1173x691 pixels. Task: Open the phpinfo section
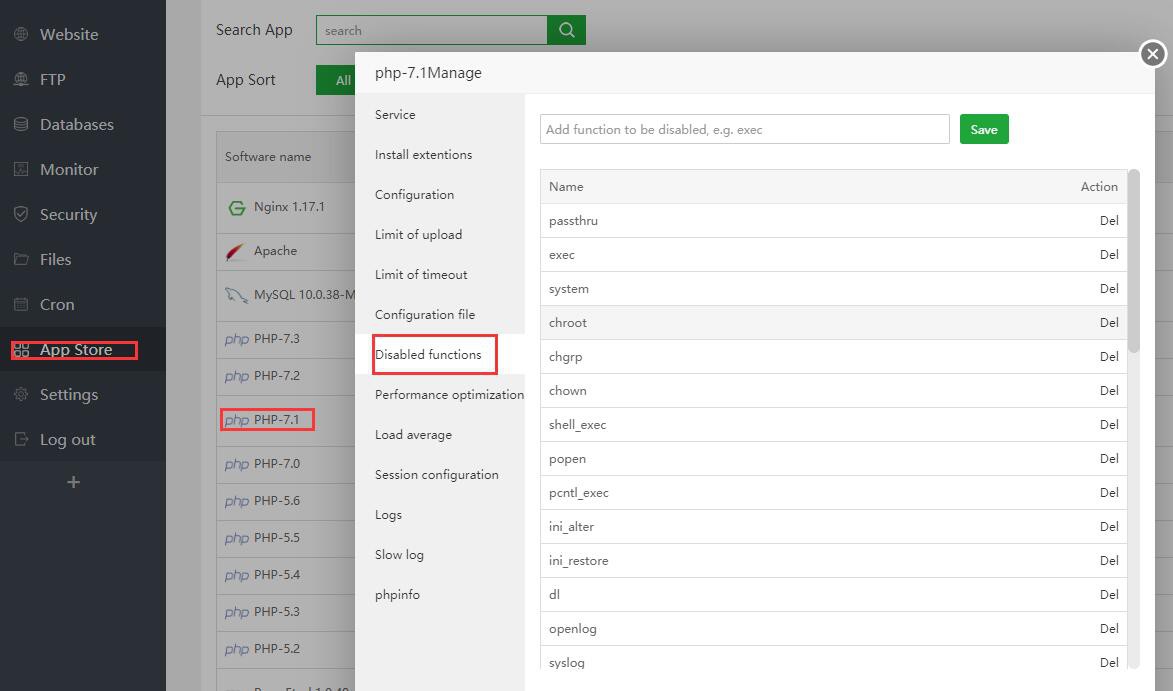397,595
